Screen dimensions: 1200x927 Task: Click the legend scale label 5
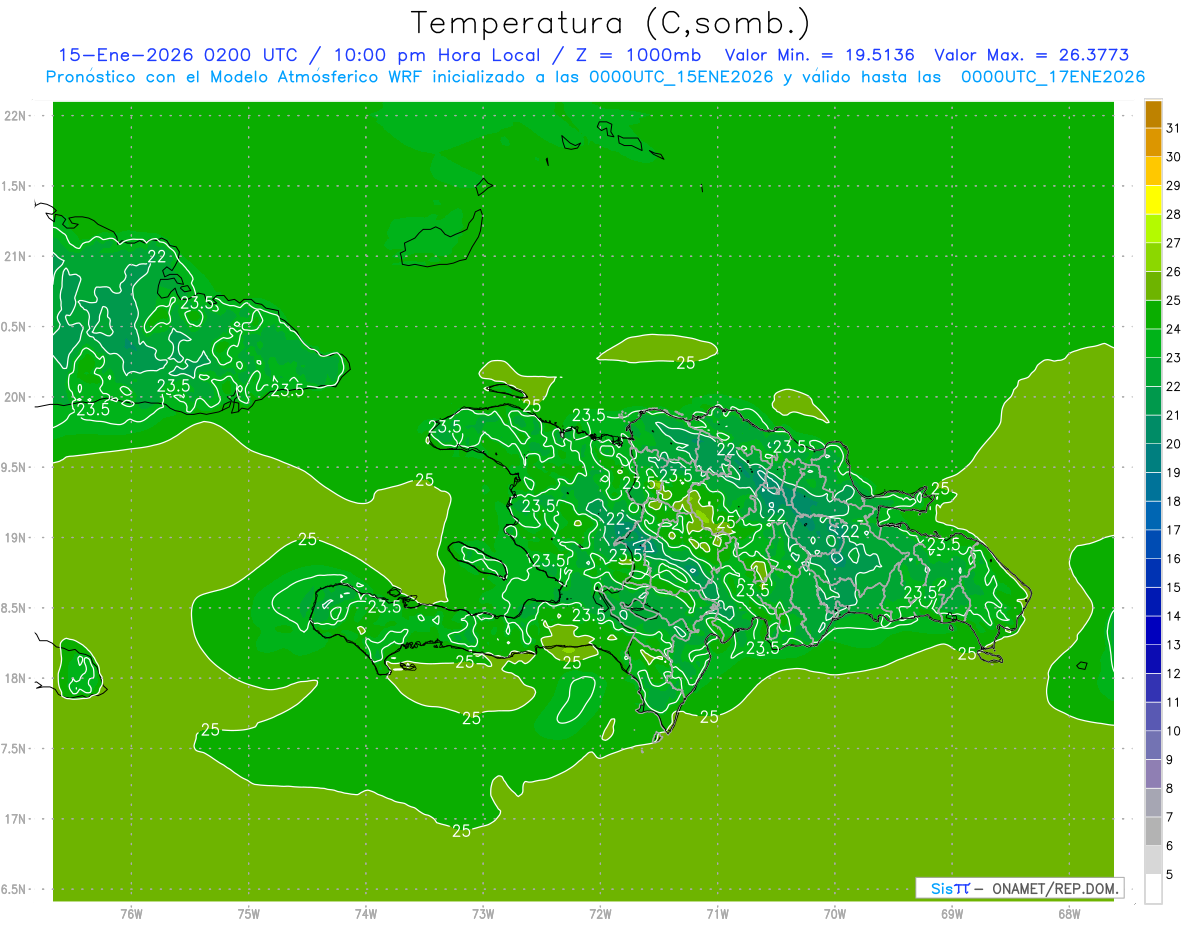1170,875
